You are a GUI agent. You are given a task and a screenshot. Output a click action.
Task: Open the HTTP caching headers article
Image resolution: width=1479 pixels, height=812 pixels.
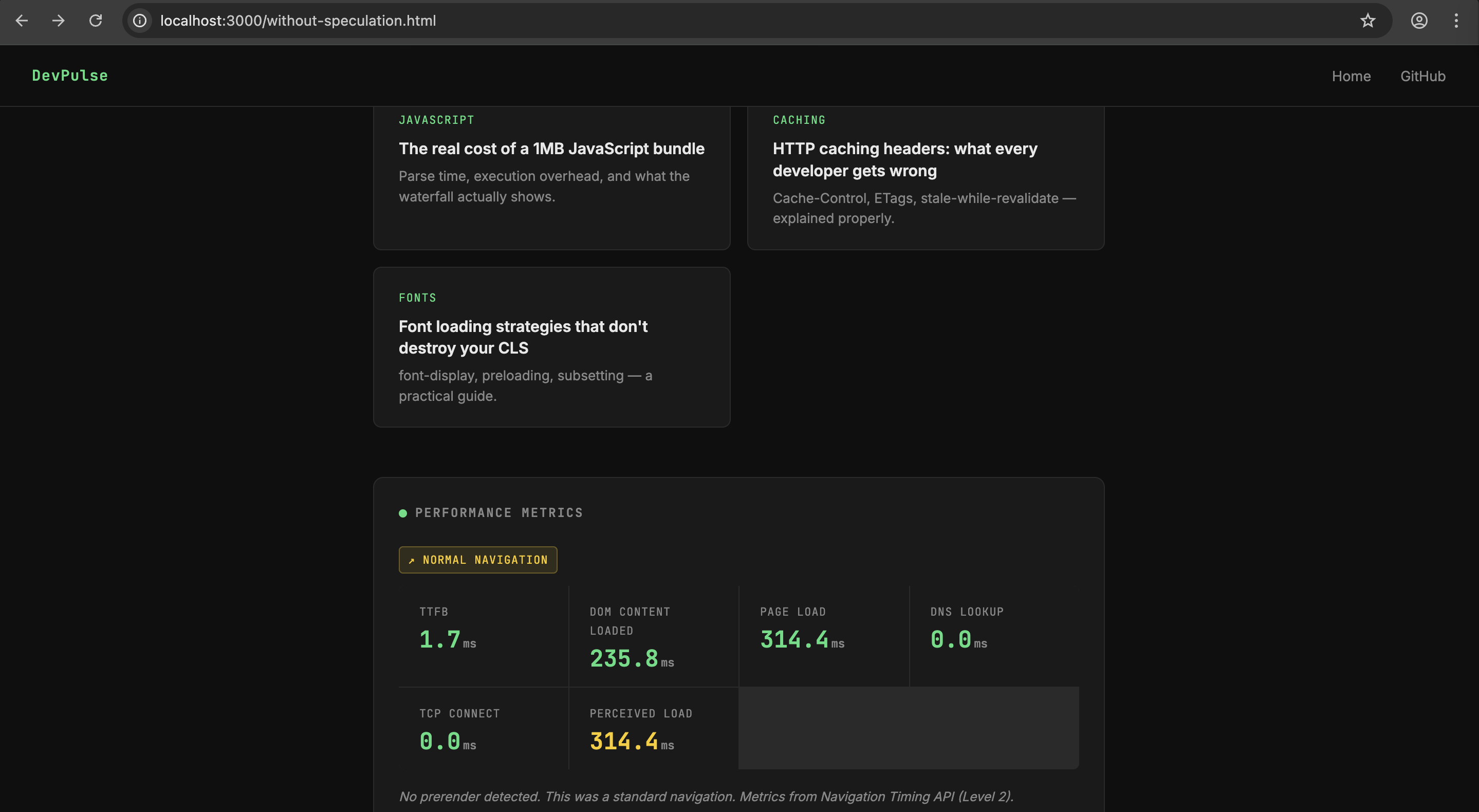905,160
